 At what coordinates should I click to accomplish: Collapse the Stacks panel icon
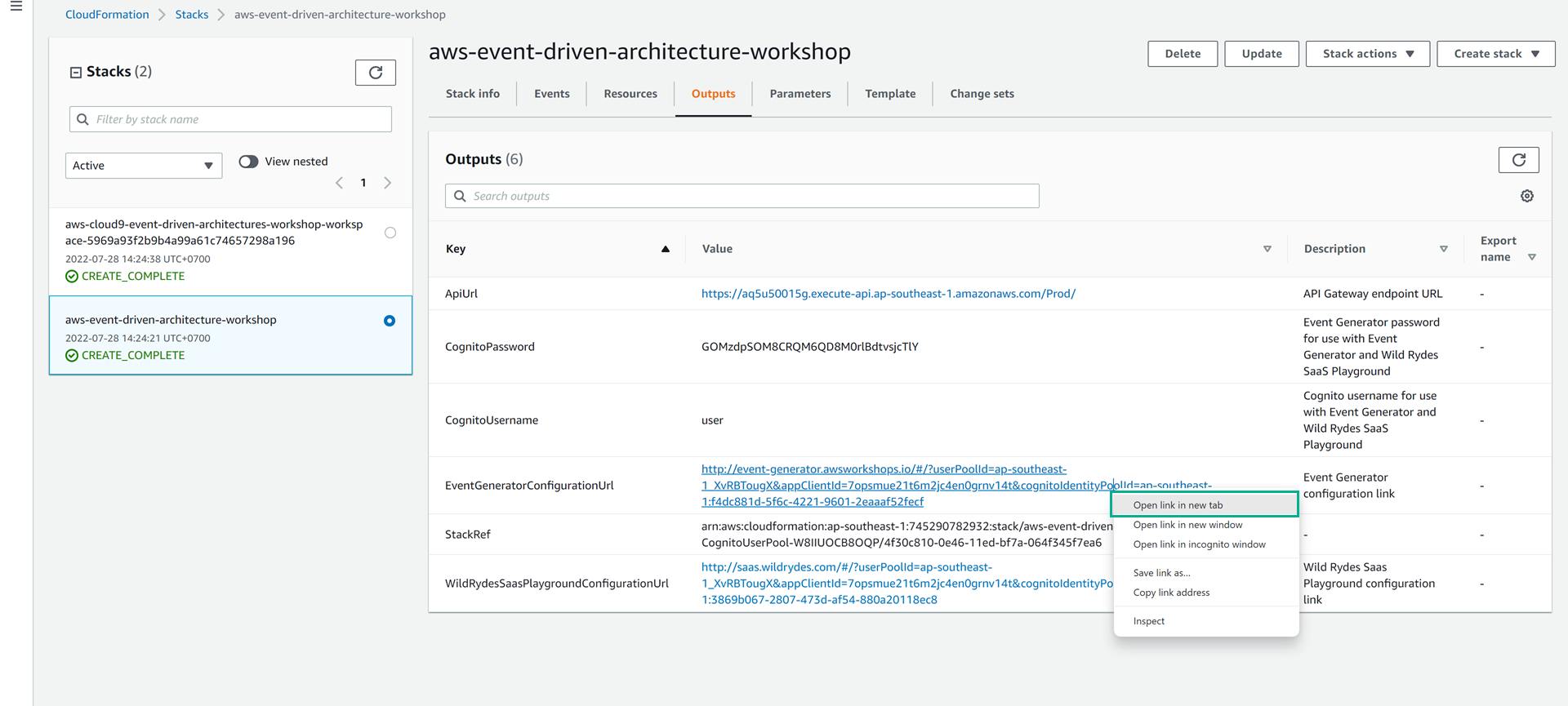(x=76, y=73)
